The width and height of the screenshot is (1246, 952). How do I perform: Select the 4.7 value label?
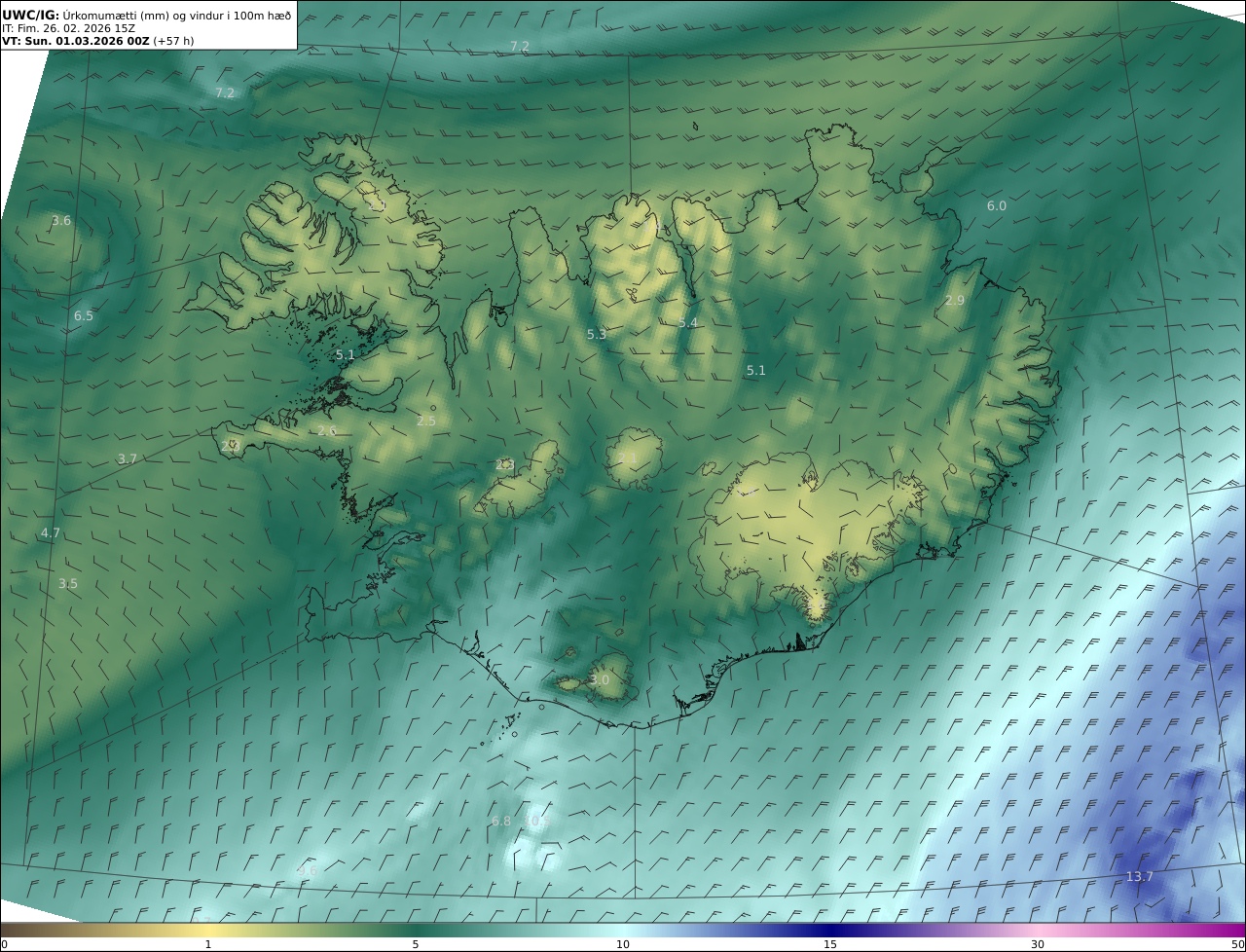coord(51,533)
